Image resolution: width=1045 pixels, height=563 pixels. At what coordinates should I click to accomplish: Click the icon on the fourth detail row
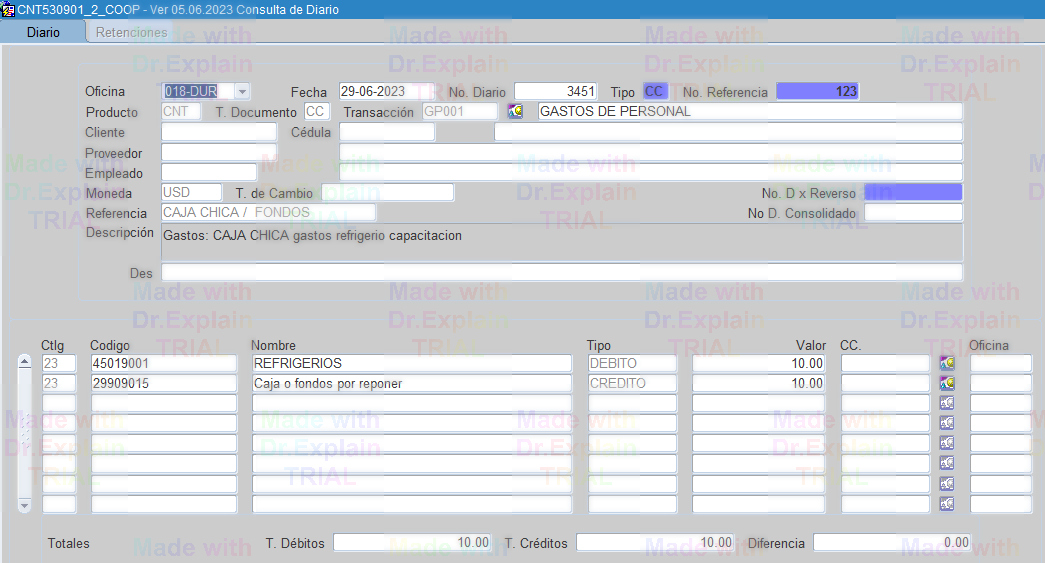(x=947, y=423)
